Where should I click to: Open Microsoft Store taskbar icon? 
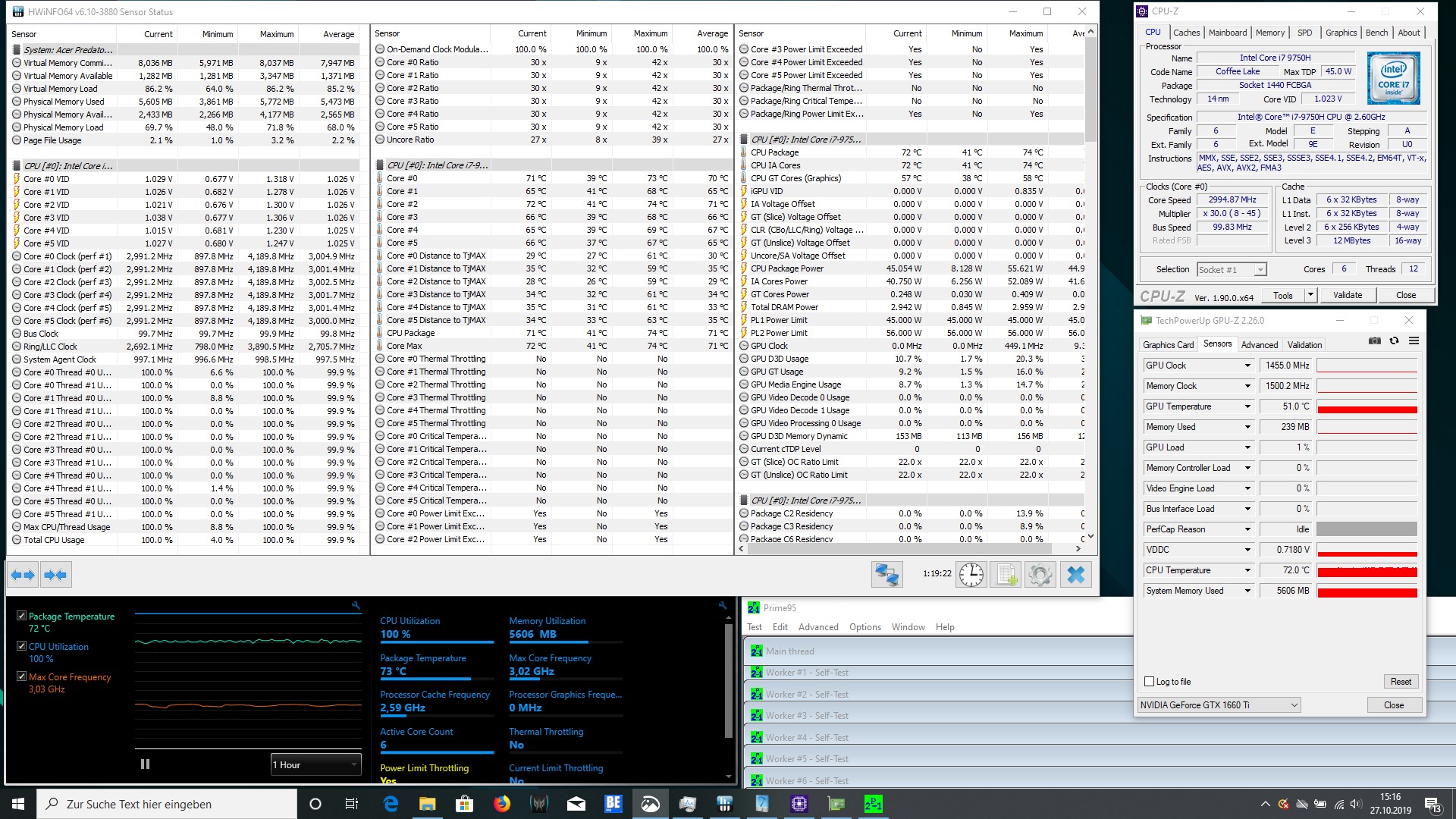coord(464,804)
